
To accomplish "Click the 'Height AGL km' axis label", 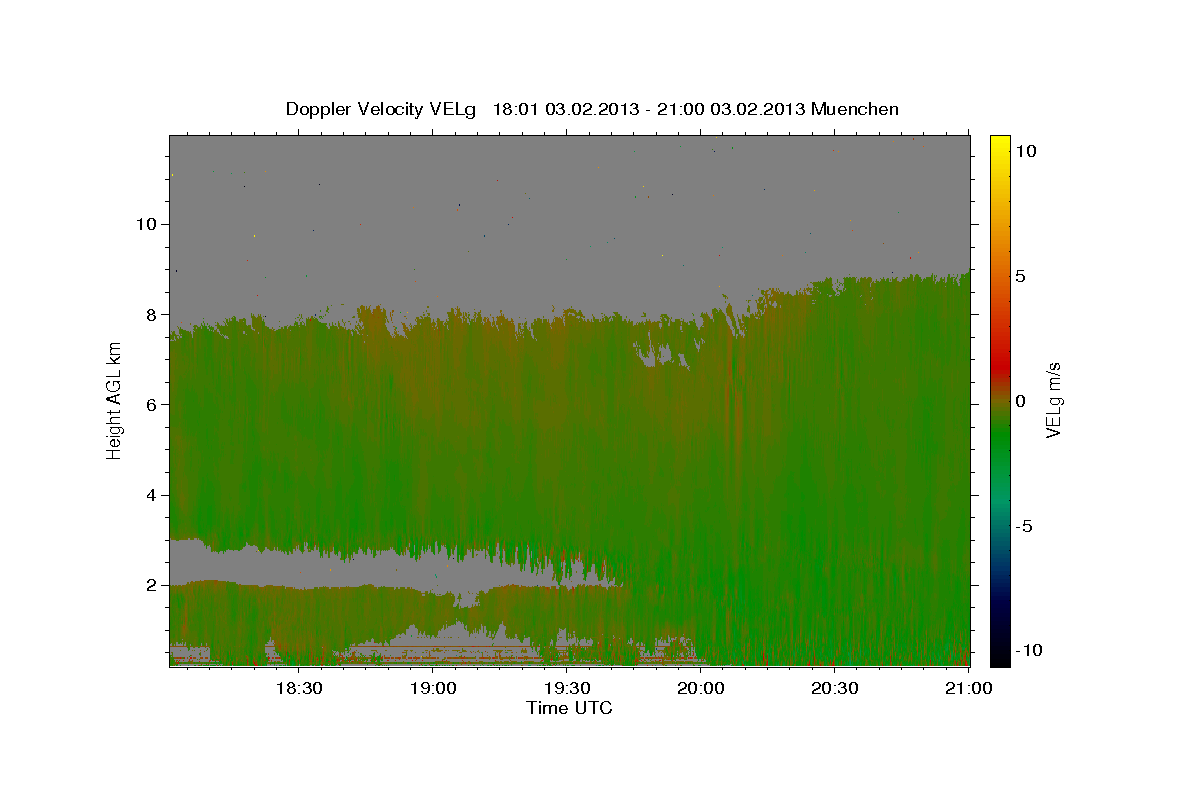I will tap(115, 399).
